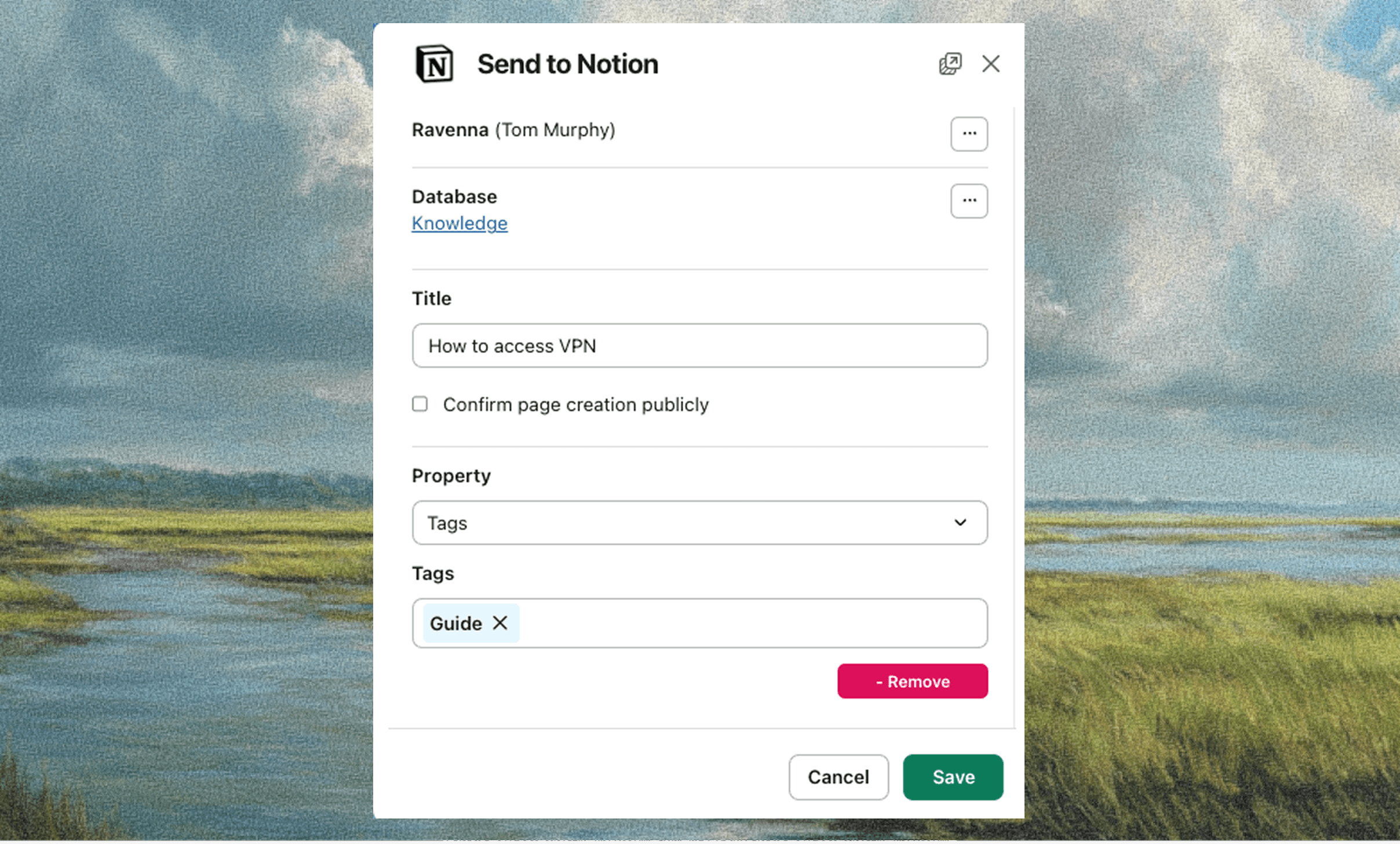Open the Tags property dropdown
The image size is (1400, 844).
pyautogui.click(x=699, y=522)
